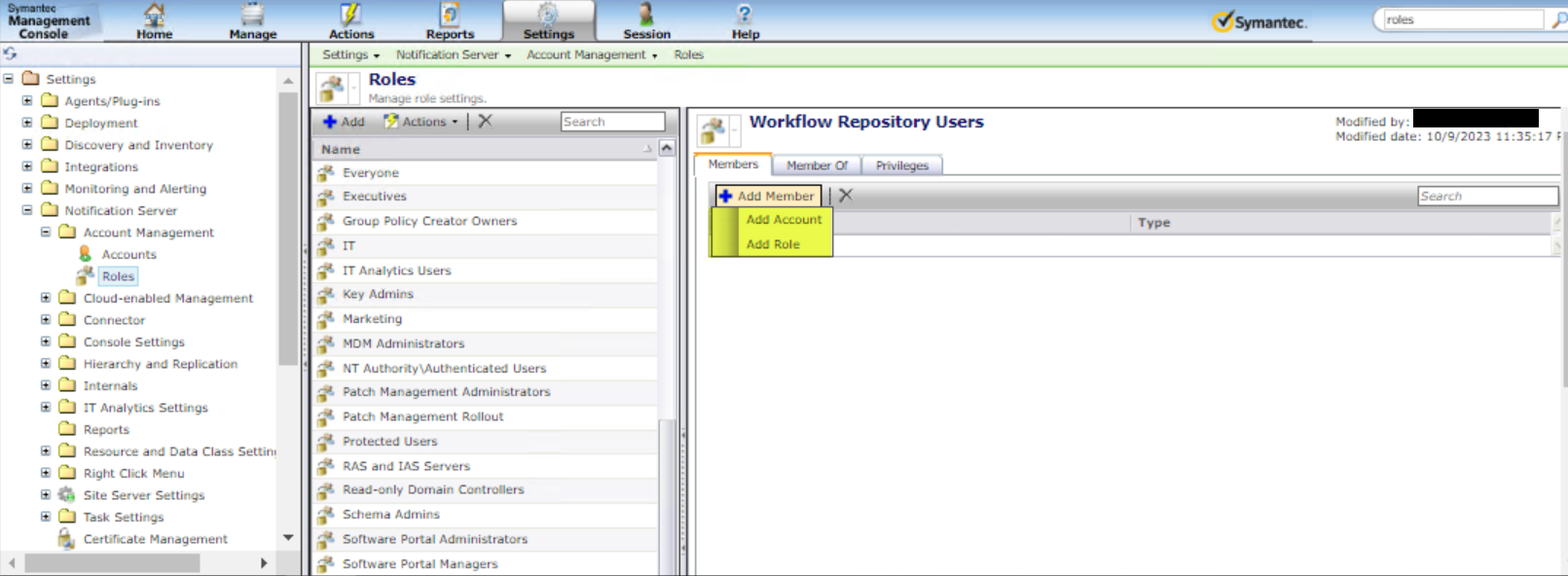
Task: Click the refresh icon above the settings tree
Action: (11, 54)
